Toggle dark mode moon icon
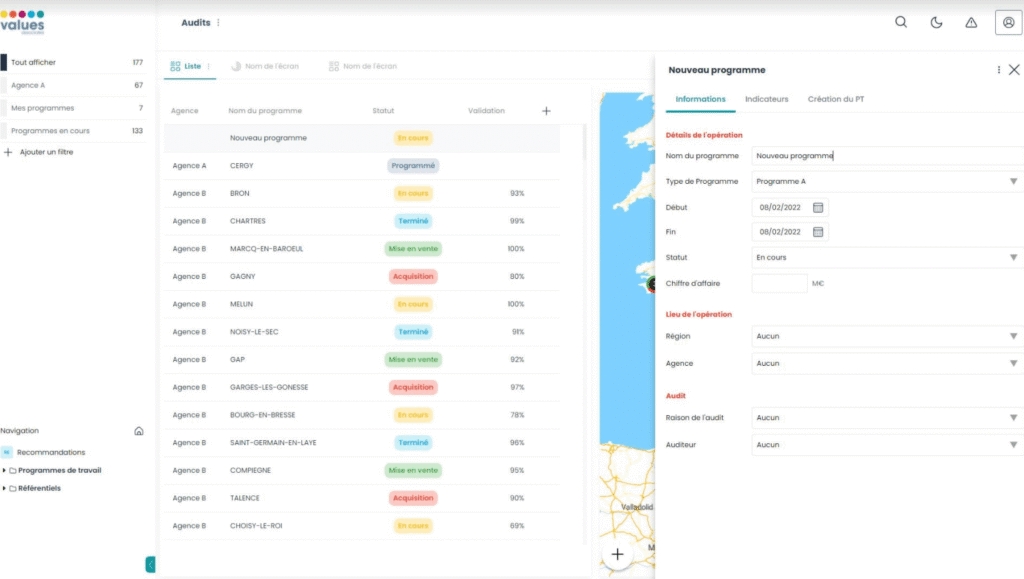This screenshot has width=1024, height=579. tap(936, 22)
